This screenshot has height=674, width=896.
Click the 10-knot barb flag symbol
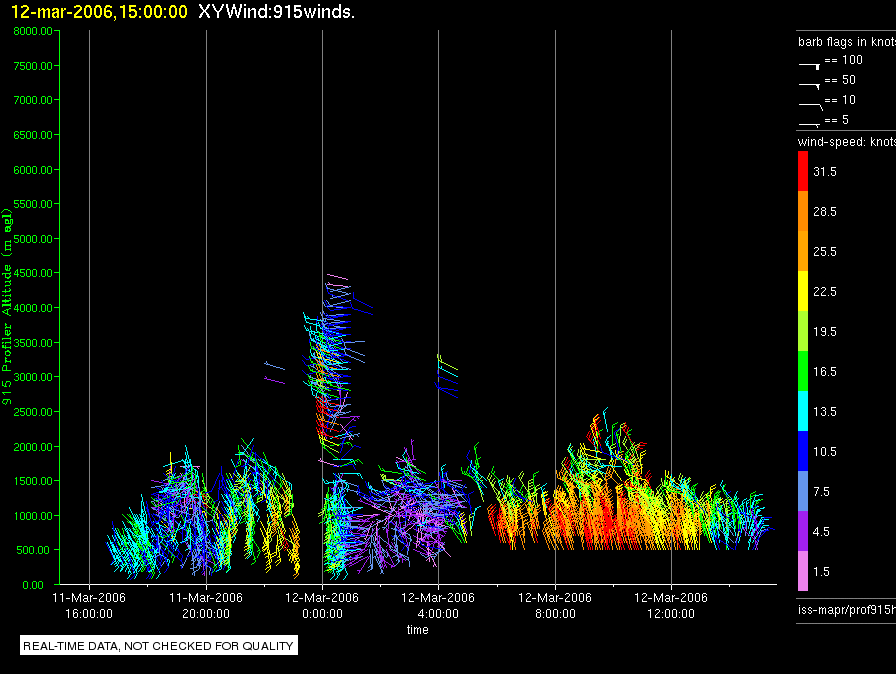pos(811,106)
